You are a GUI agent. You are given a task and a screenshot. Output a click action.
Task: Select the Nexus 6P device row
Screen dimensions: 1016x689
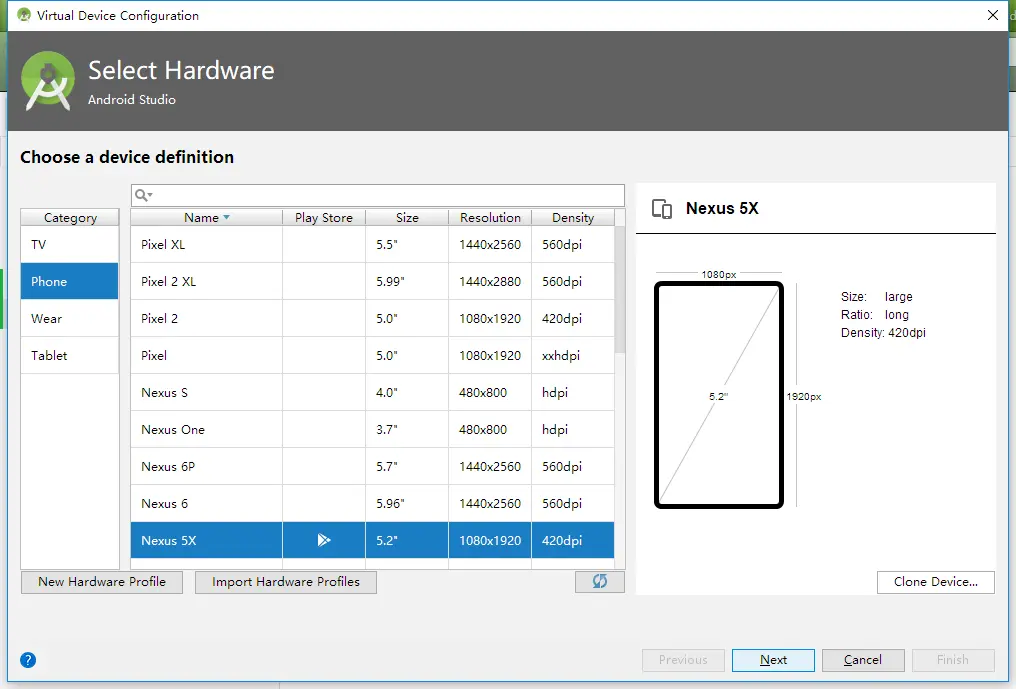click(x=373, y=466)
